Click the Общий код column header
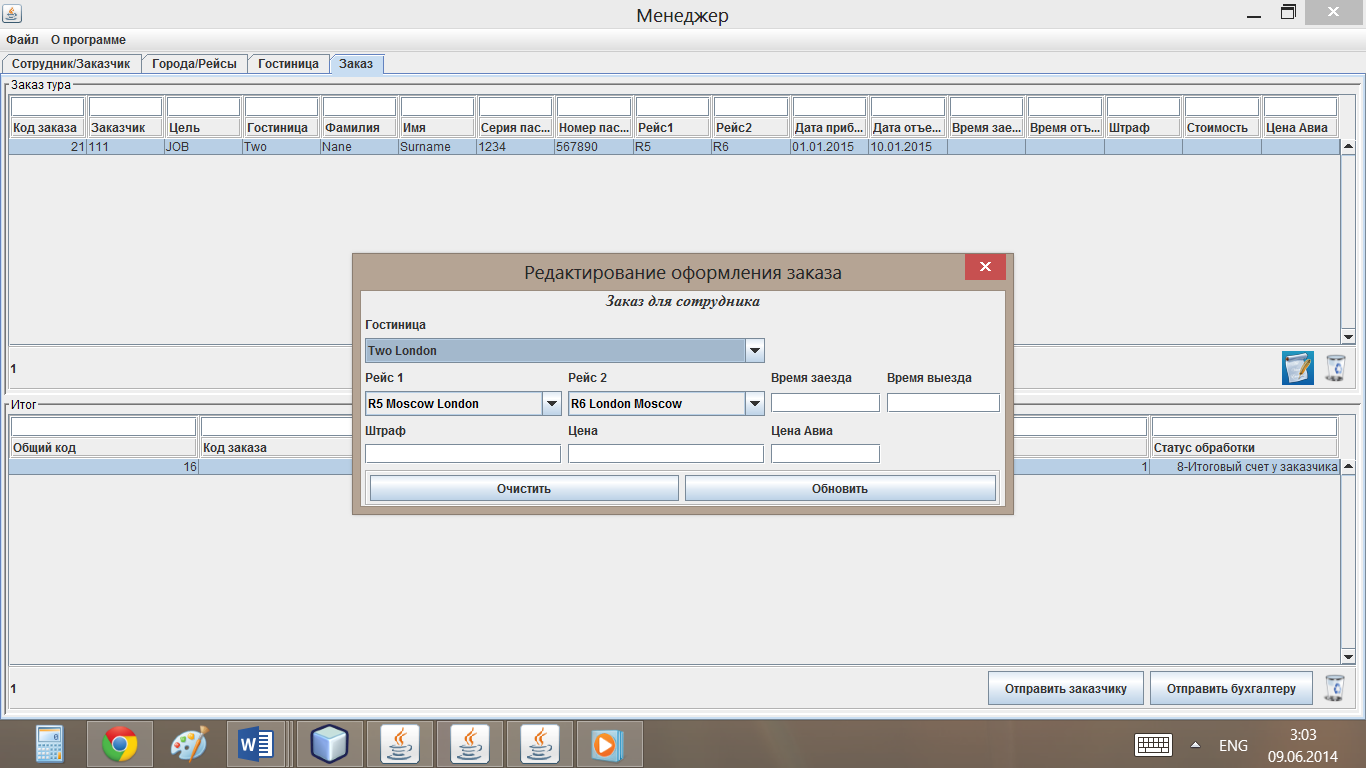 tap(104, 448)
